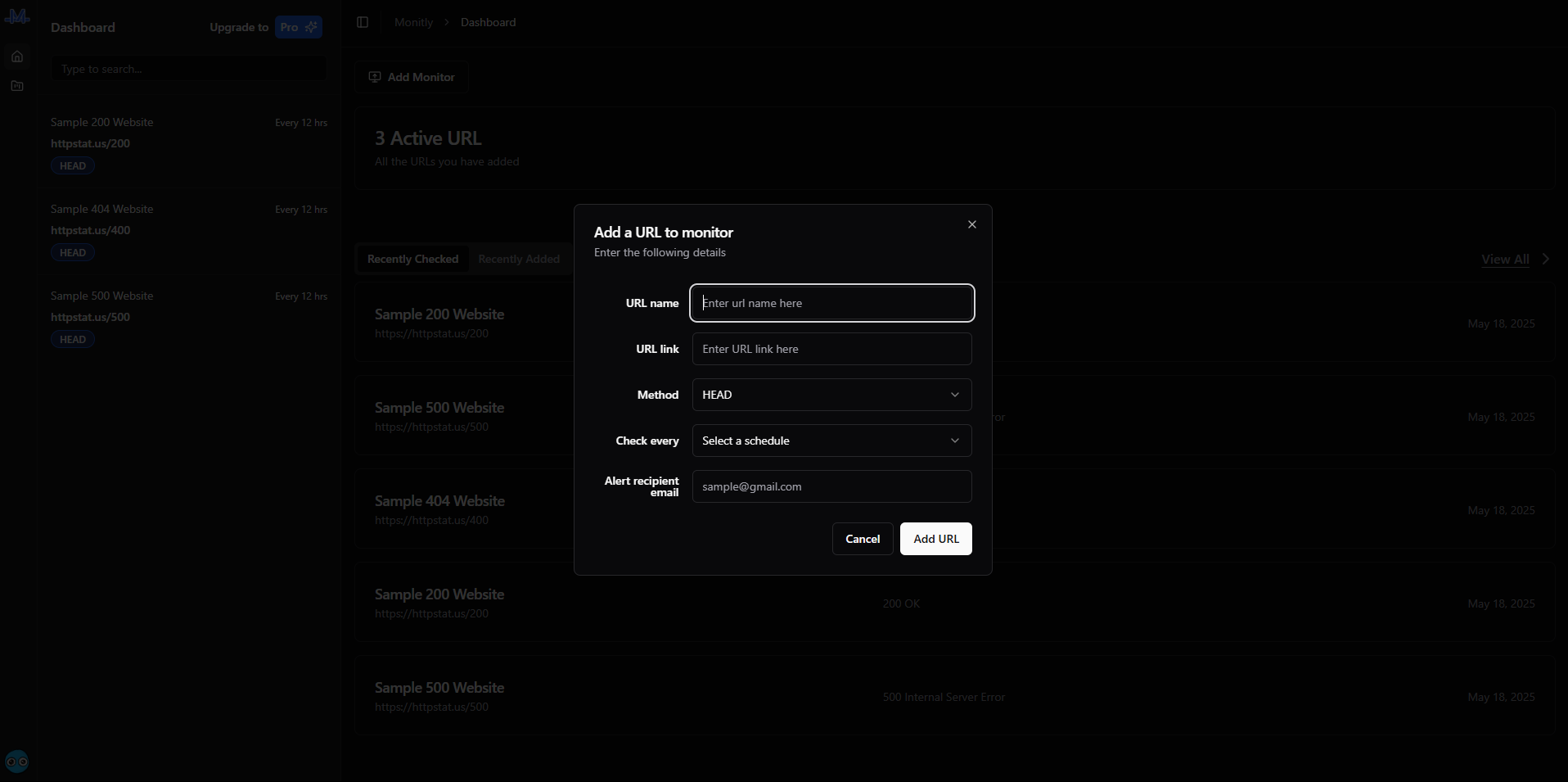Open the folder icon in sidebar
1568x782 pixels.
(17, 86)
